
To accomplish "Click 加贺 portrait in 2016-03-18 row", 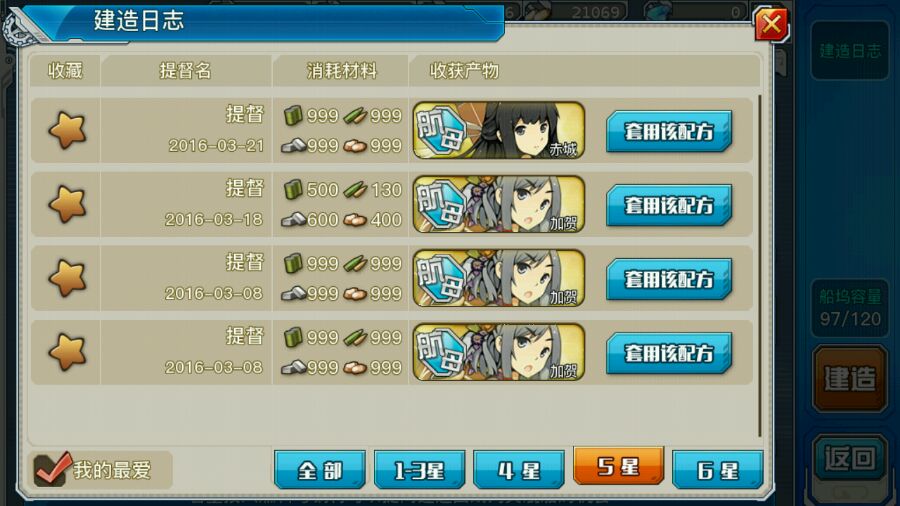I will [x=499, y=204].
